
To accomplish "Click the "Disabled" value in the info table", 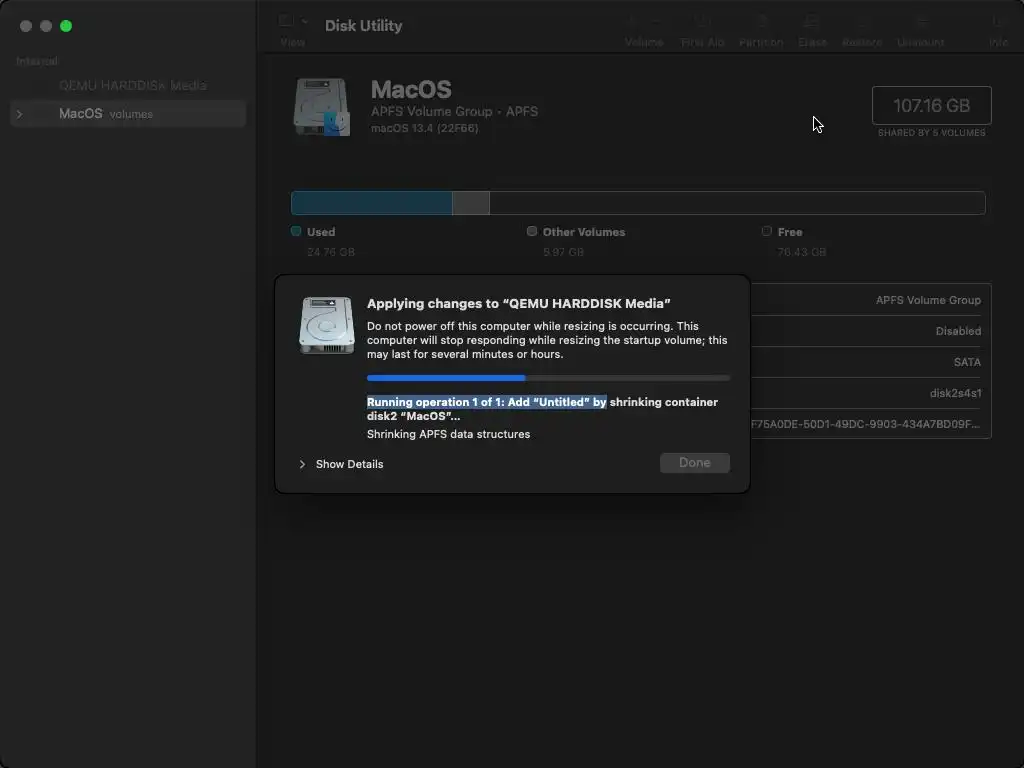I will coord(958,331).
